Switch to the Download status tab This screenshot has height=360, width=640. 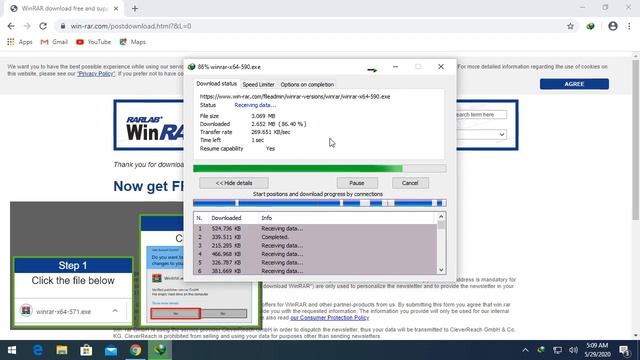[216, 84]
